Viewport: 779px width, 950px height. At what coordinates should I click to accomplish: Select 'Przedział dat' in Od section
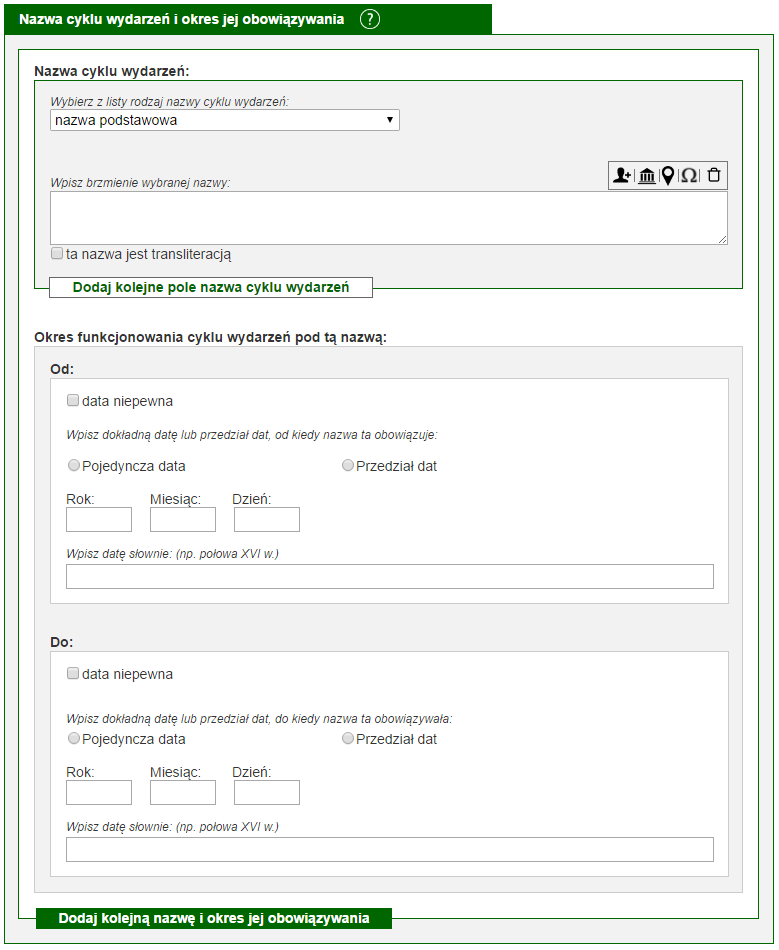click(x=348, y=465)
